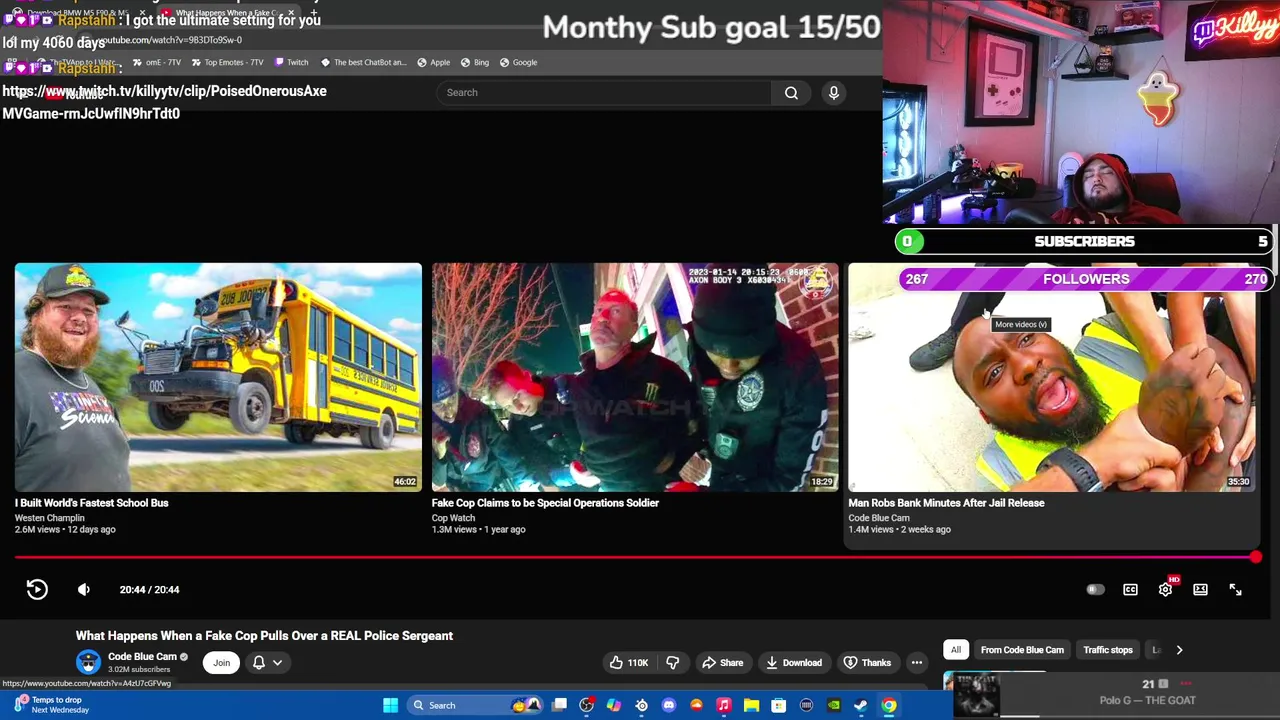Open the Twitch bookmark in bookmarks bar
The image size is (1280, 720).
click(291, 62)
